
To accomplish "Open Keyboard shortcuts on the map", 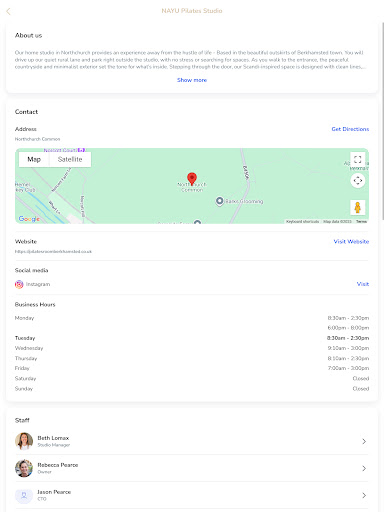I will click(x=302, y=221).
